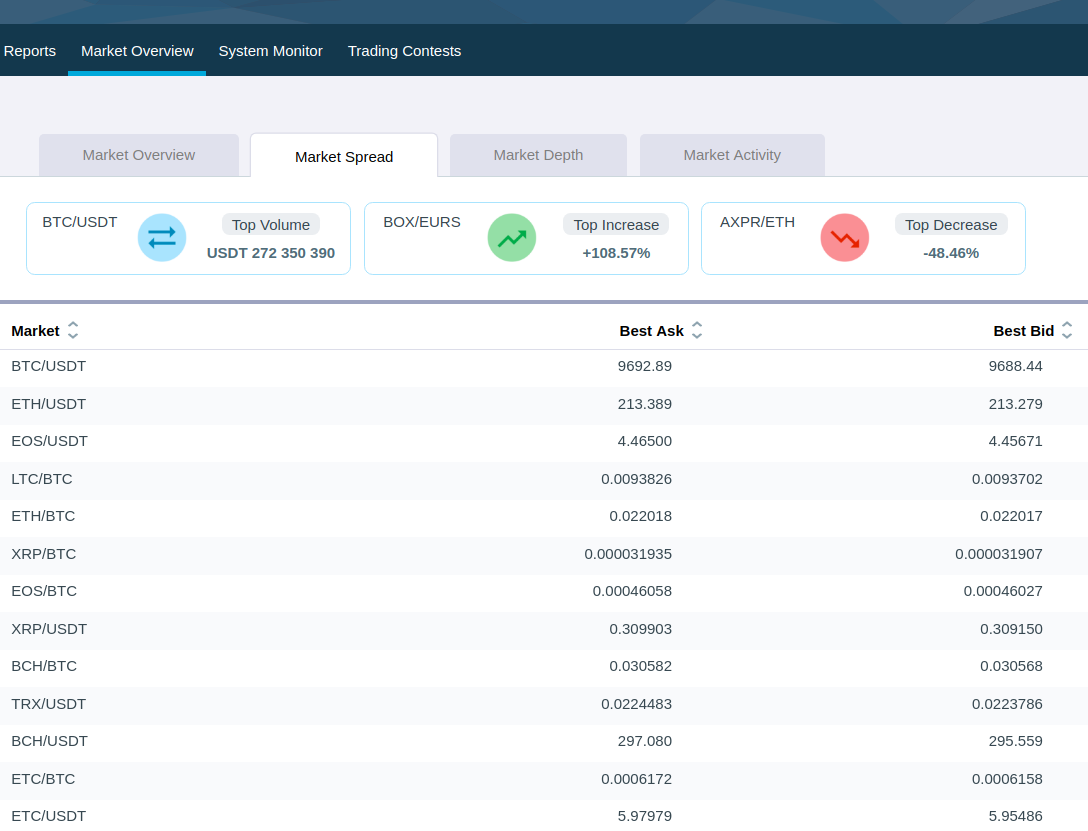Click Best Ask value 213.389
Screen dimensions: 1088x831
(x=645, y=404)
